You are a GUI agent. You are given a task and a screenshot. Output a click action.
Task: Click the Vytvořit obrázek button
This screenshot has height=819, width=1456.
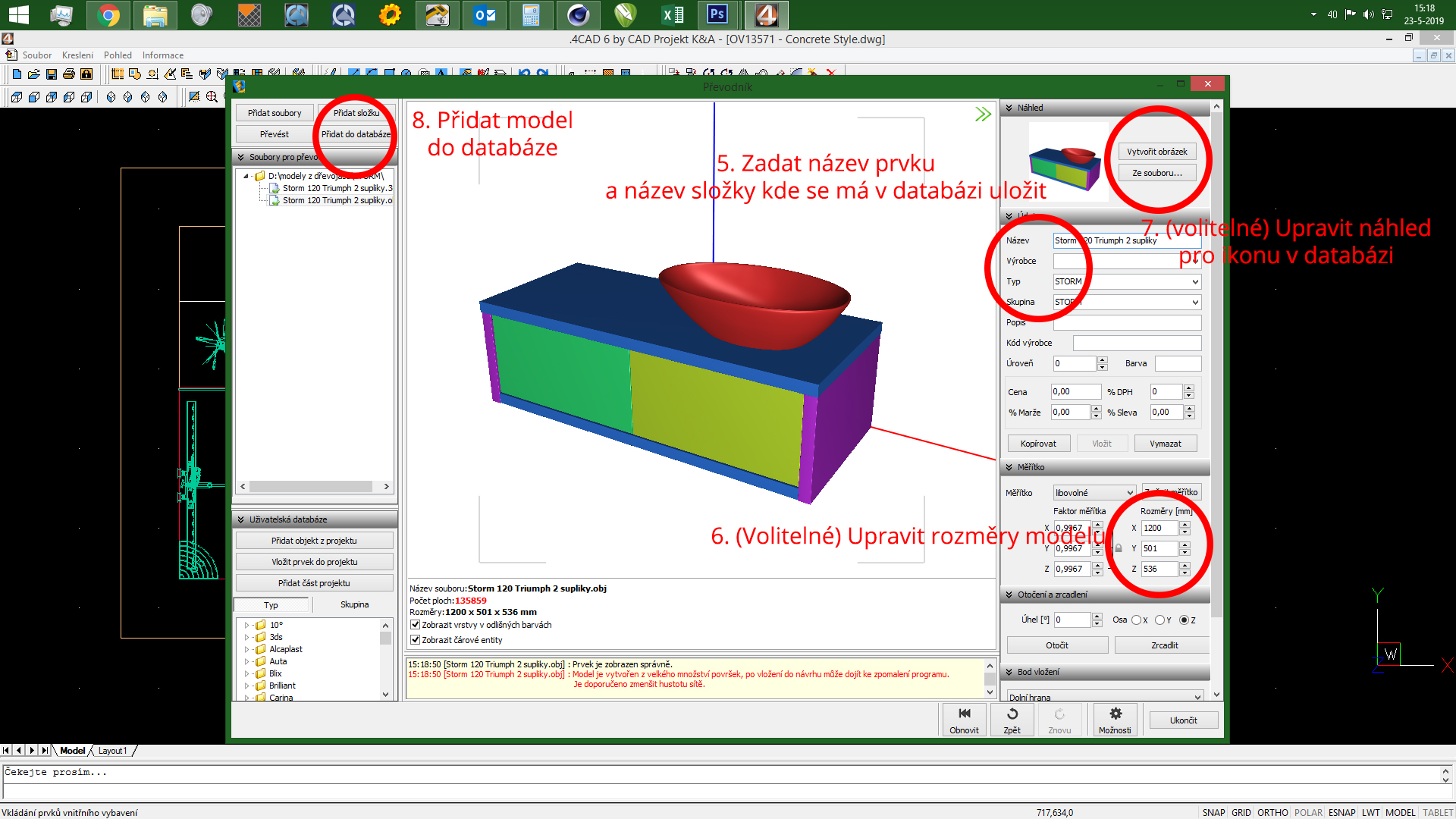[x=1156, y=152]
